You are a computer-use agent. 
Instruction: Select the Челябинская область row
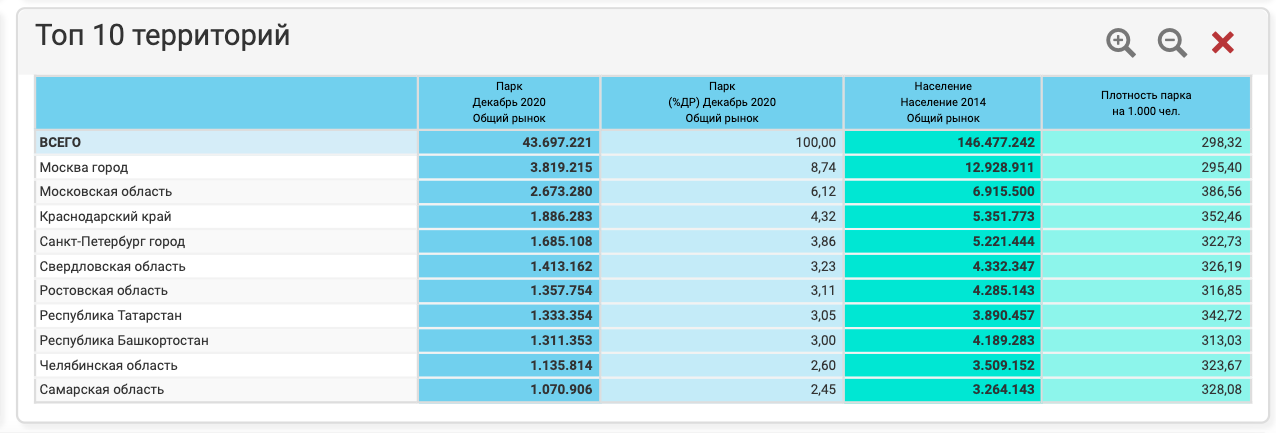point(108,366)
